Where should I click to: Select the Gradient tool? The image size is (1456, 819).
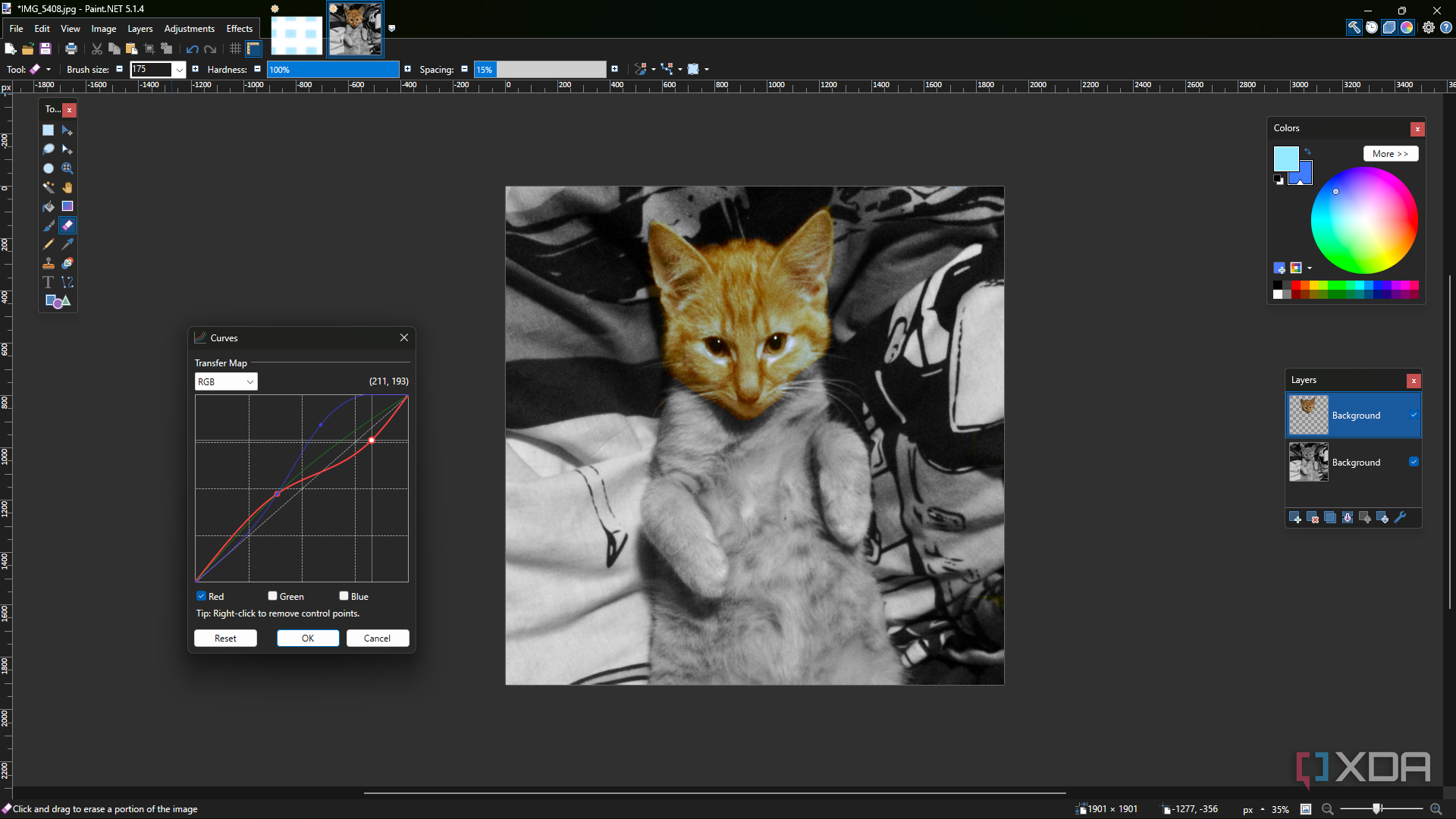[67, 206]
